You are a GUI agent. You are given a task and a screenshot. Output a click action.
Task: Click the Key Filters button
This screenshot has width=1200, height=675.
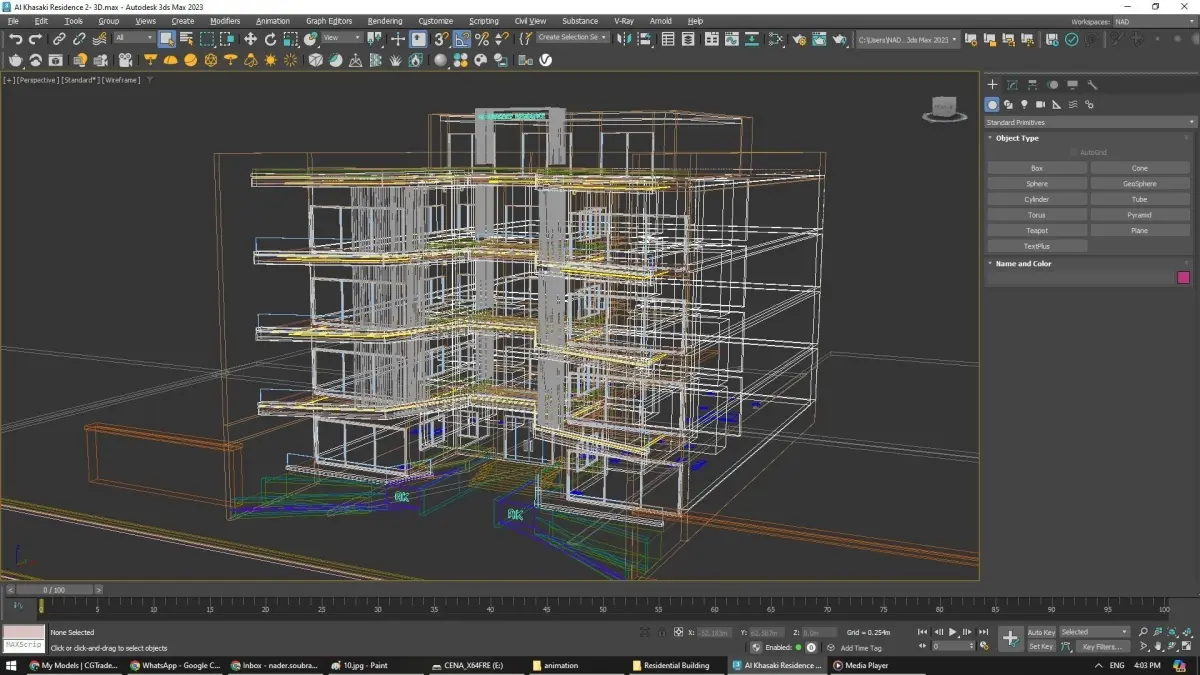pyautogui.click(x=1102, y=646)
